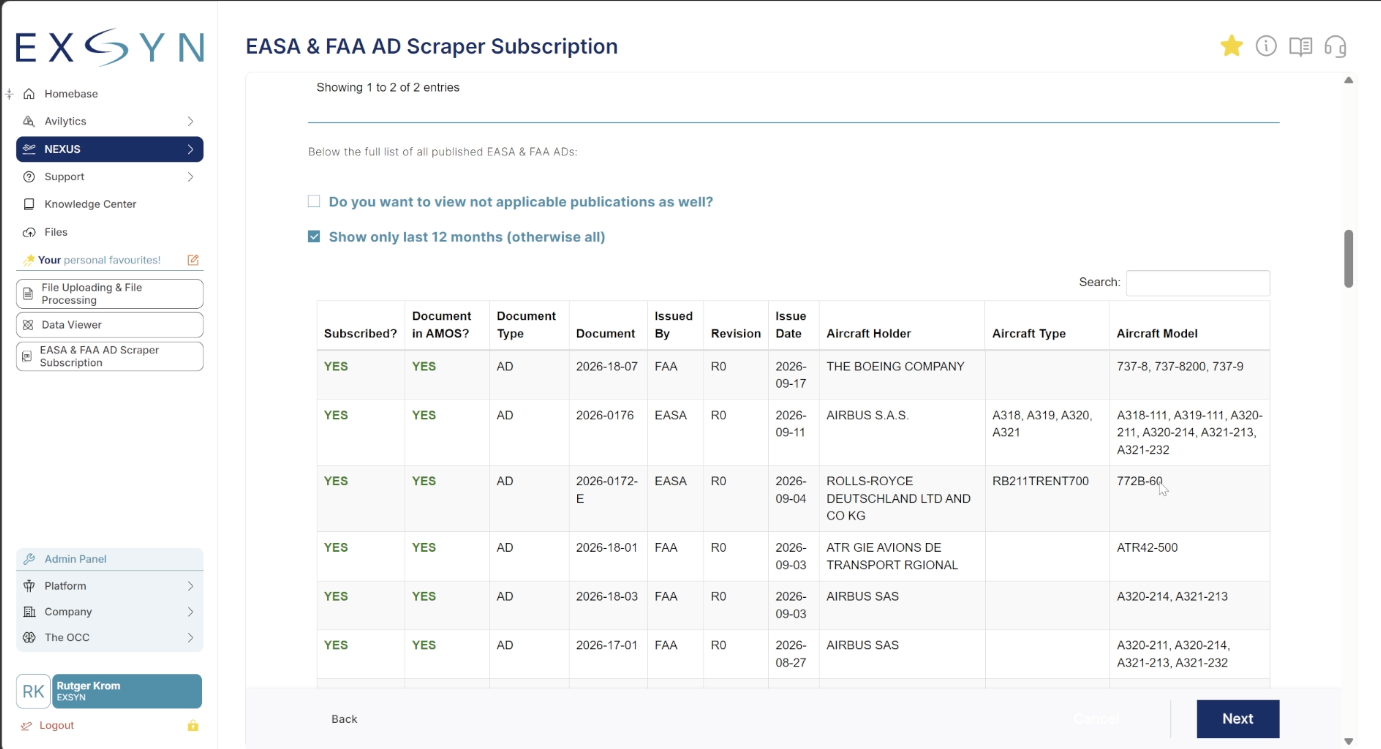Click ATR42-500 aircraft model cell
This screenshot has height=749, width=1381.
tap(1189, 556)
